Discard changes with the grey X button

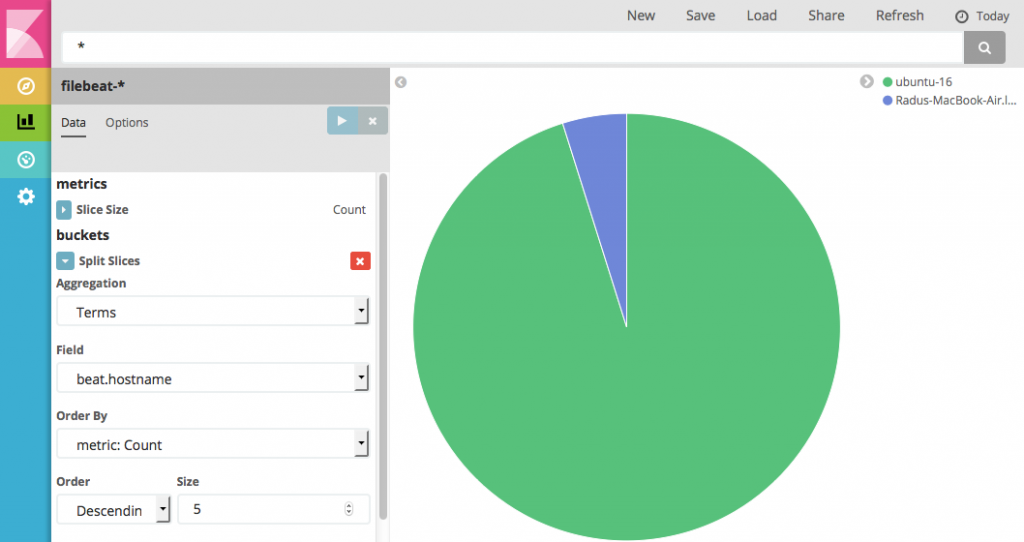pyautogui.click(x=372, y=121)
